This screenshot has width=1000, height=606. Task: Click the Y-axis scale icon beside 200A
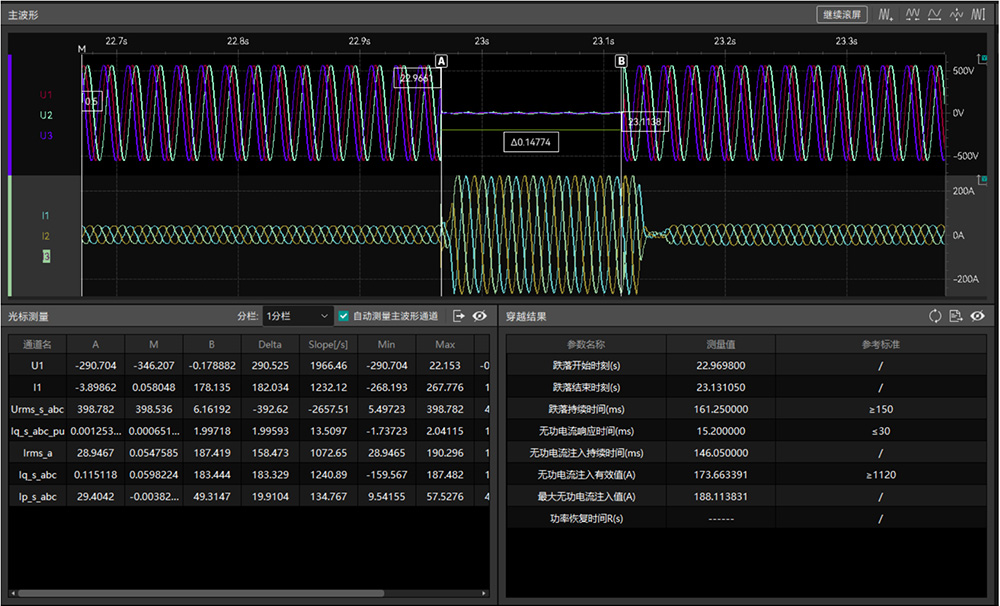982,181
